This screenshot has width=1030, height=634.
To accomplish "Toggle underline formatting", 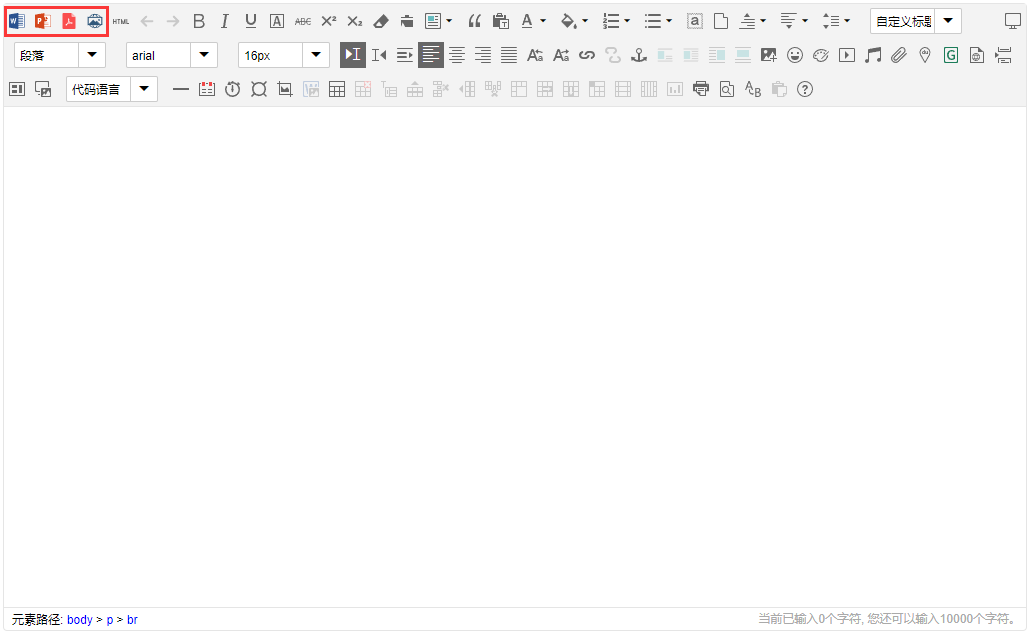I will [x=250, y=21].
